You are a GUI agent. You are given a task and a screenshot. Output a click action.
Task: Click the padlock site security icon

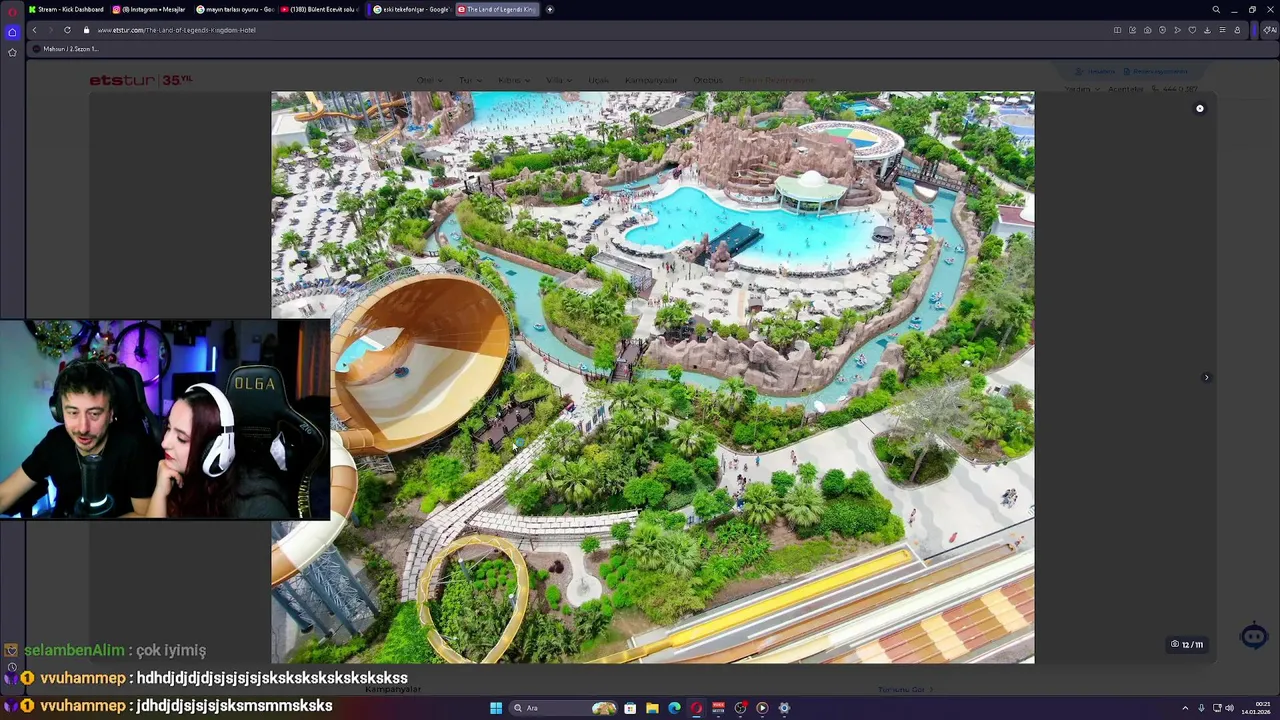[86, 30]
